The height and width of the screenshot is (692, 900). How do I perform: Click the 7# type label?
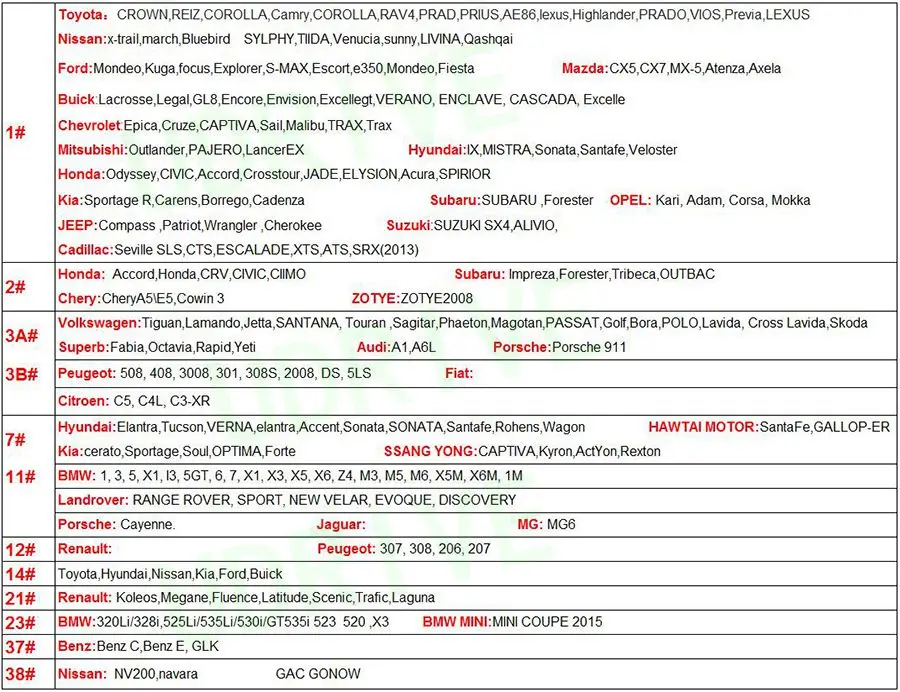15,440
